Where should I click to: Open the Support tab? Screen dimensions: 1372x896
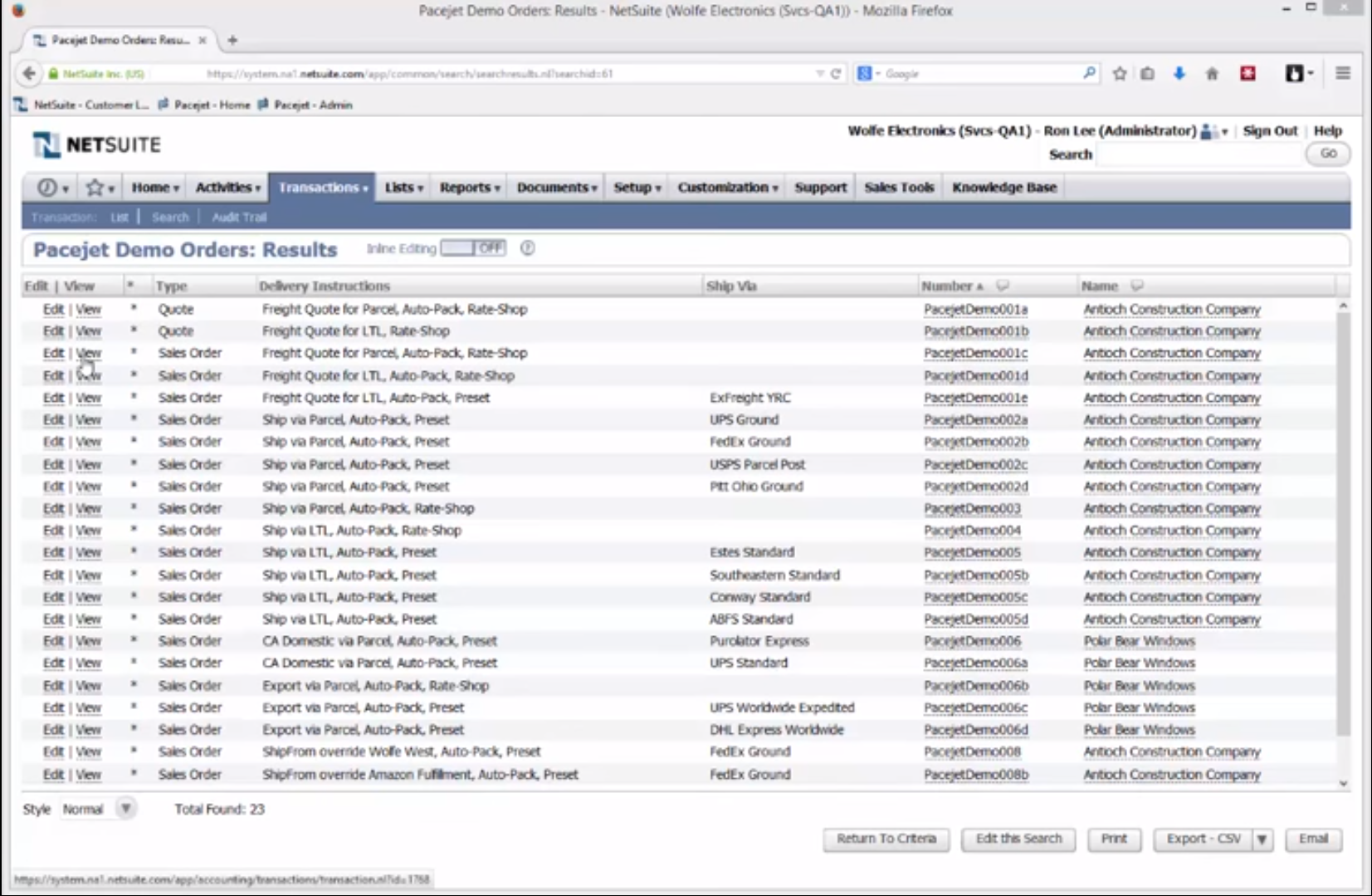821,188
